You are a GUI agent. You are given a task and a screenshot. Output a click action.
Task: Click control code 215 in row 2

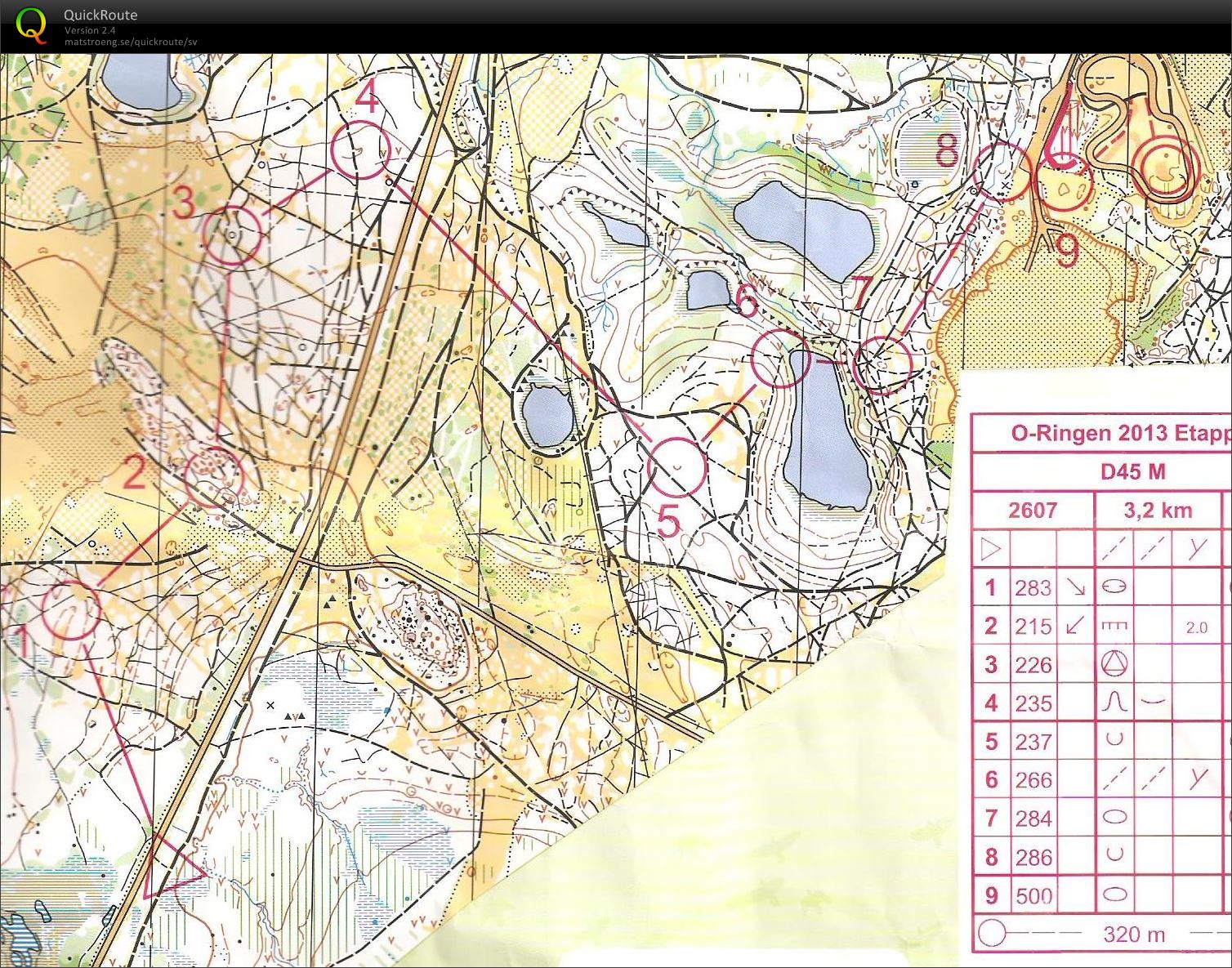1033,627
